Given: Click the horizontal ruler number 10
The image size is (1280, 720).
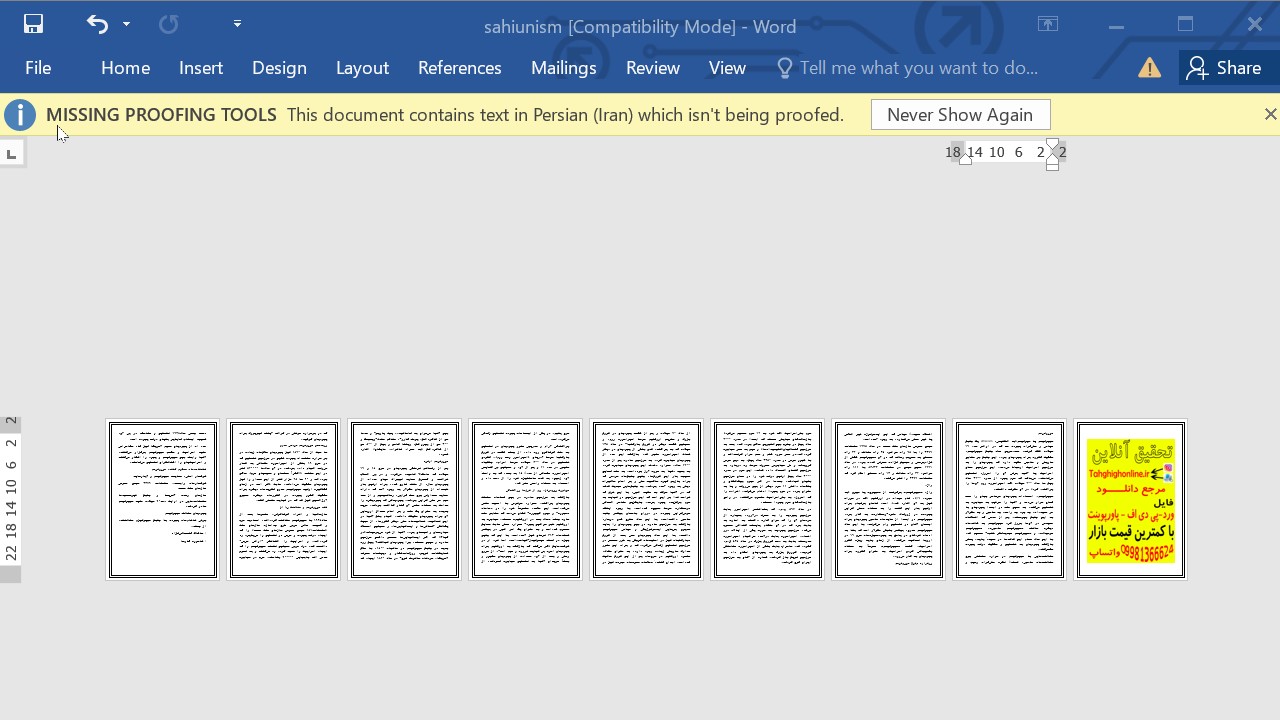Looking at the screenshot, I should pos(997,152).
